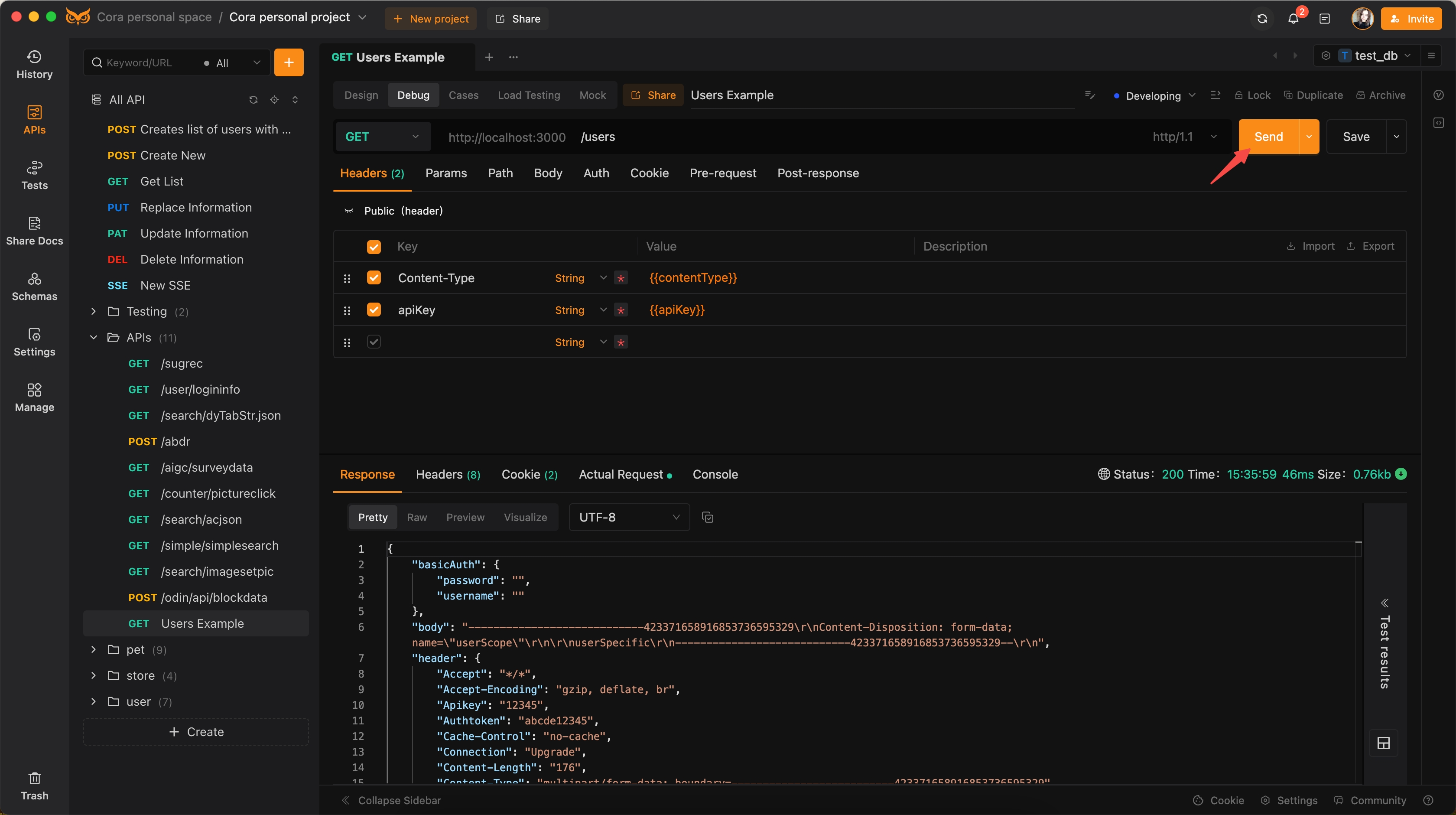Click the sync icon in top bar
Image resolution: width=1456 pixels, height=815 pixels.
coord(1262,19)
